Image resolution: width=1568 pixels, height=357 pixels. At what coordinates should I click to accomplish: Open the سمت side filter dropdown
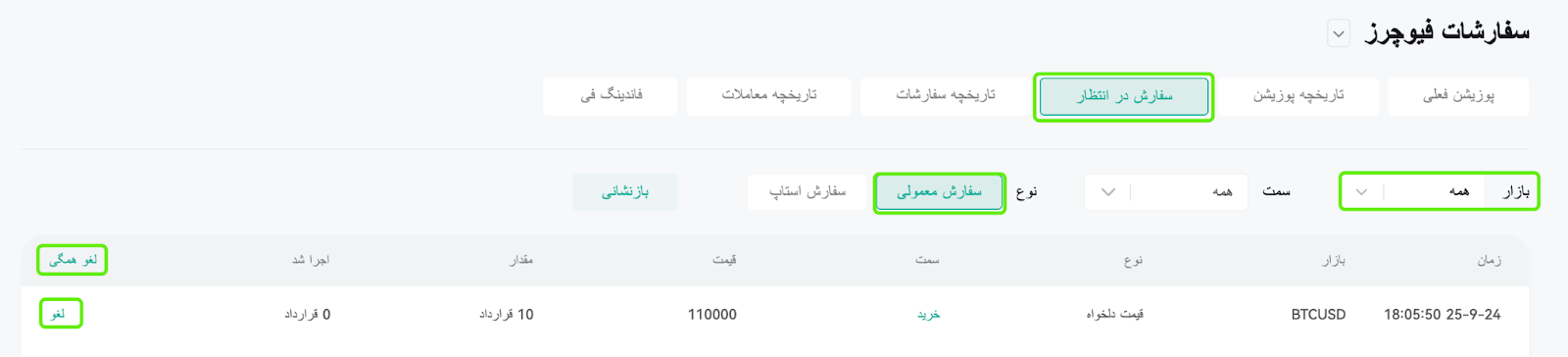pos(1166,192)
